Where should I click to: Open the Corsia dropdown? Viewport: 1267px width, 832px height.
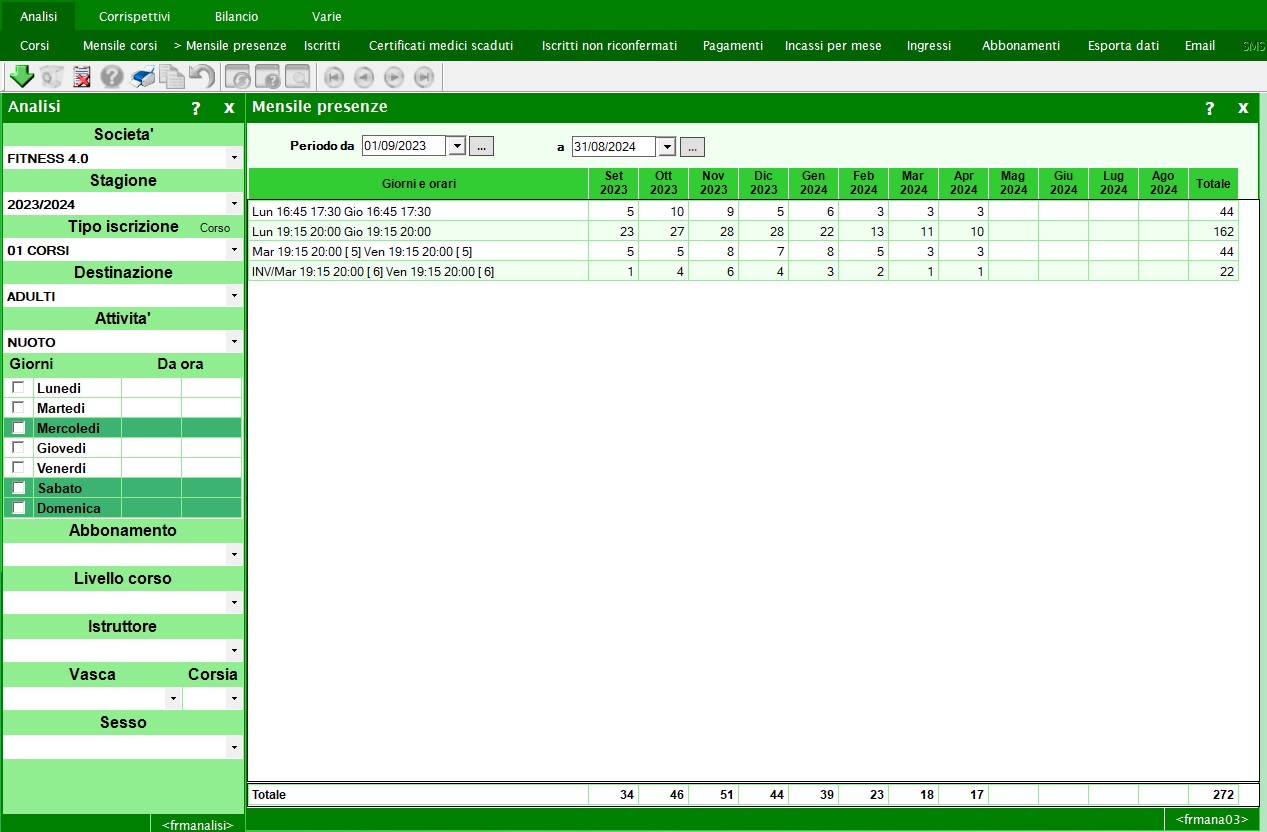pyautogui.click(x=234, y=698)
